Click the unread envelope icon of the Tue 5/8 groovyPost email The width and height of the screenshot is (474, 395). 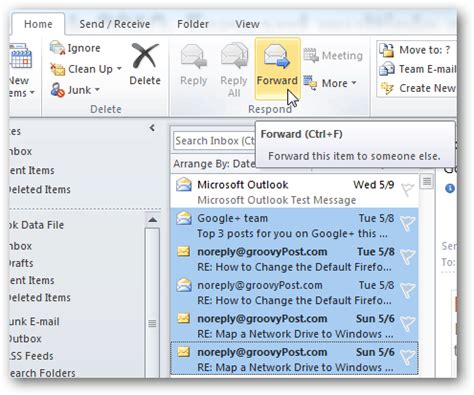184,251
